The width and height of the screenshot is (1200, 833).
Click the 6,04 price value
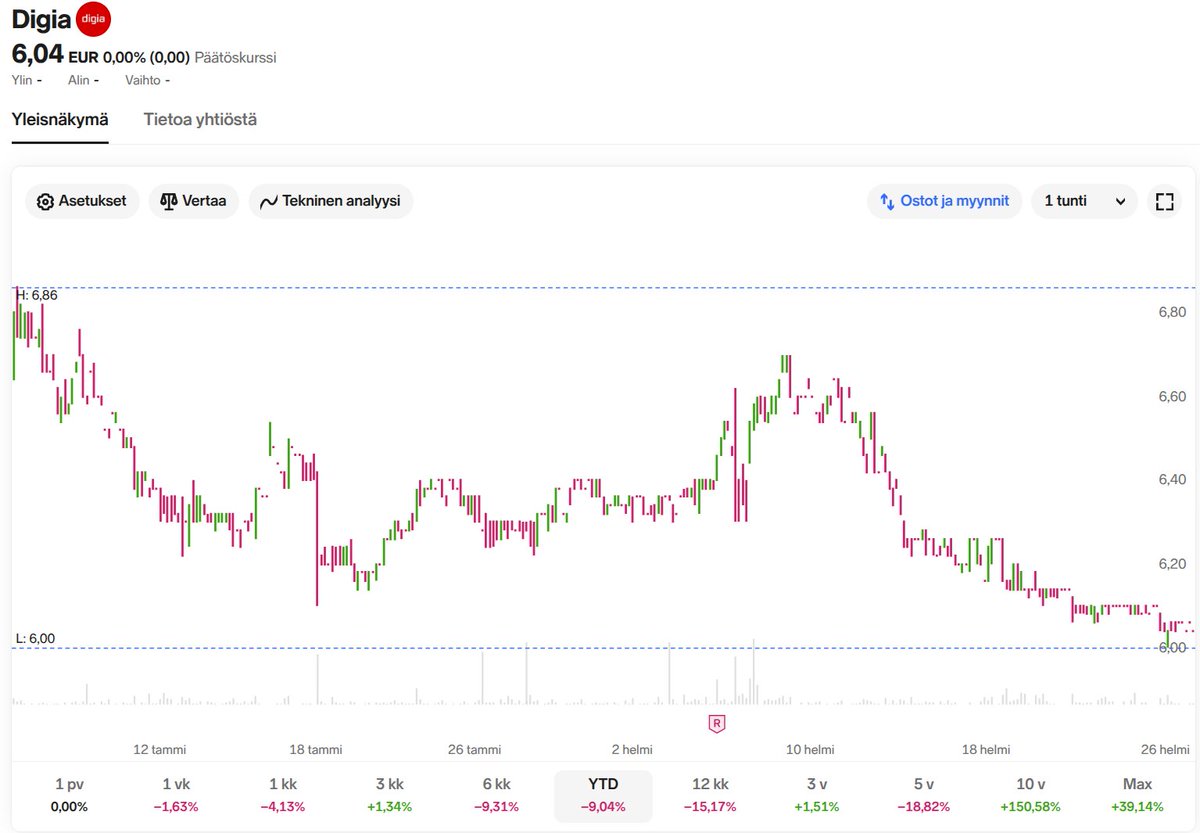[37, 56]
